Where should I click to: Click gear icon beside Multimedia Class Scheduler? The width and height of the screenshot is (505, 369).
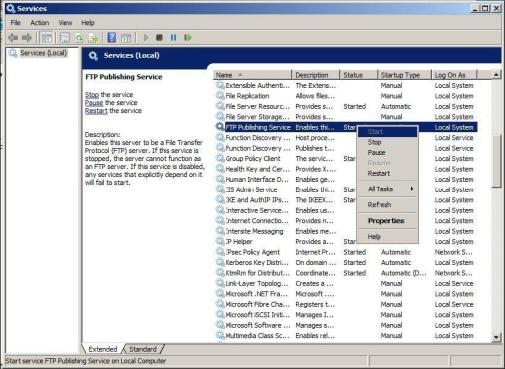[220, 335]
